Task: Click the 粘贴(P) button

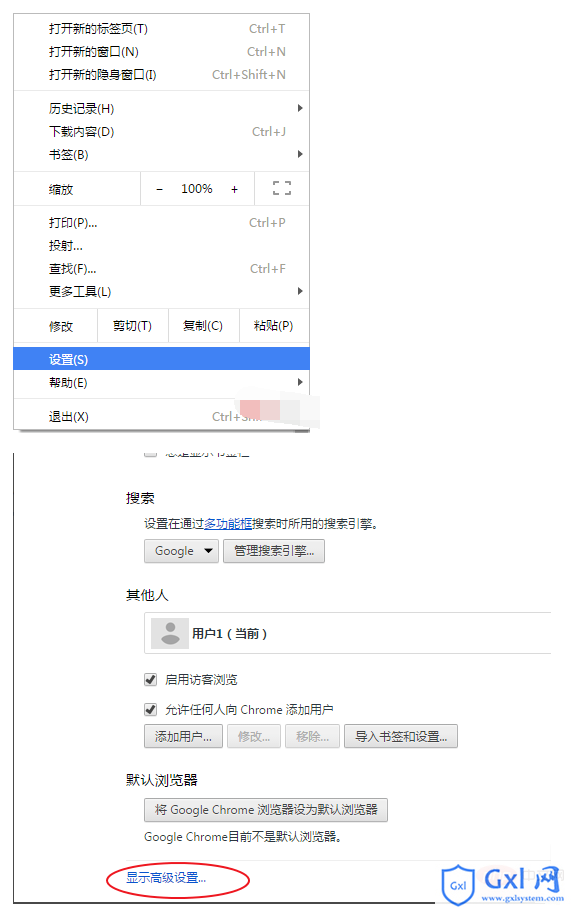Action: pos(274,326)
